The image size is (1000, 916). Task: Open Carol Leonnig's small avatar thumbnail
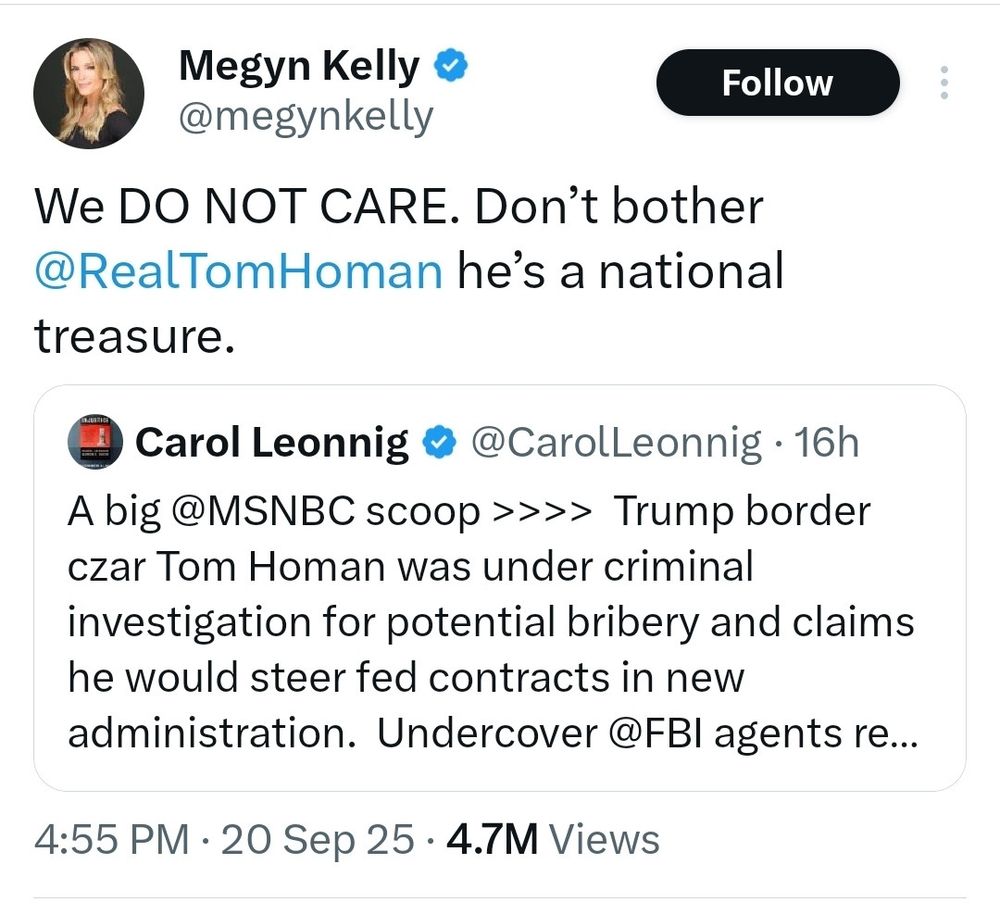94,442
